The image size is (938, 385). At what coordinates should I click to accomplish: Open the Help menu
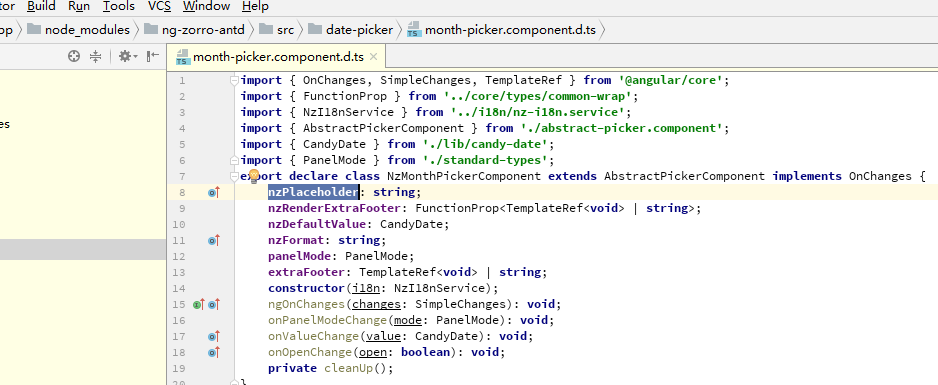coord(255,7)
